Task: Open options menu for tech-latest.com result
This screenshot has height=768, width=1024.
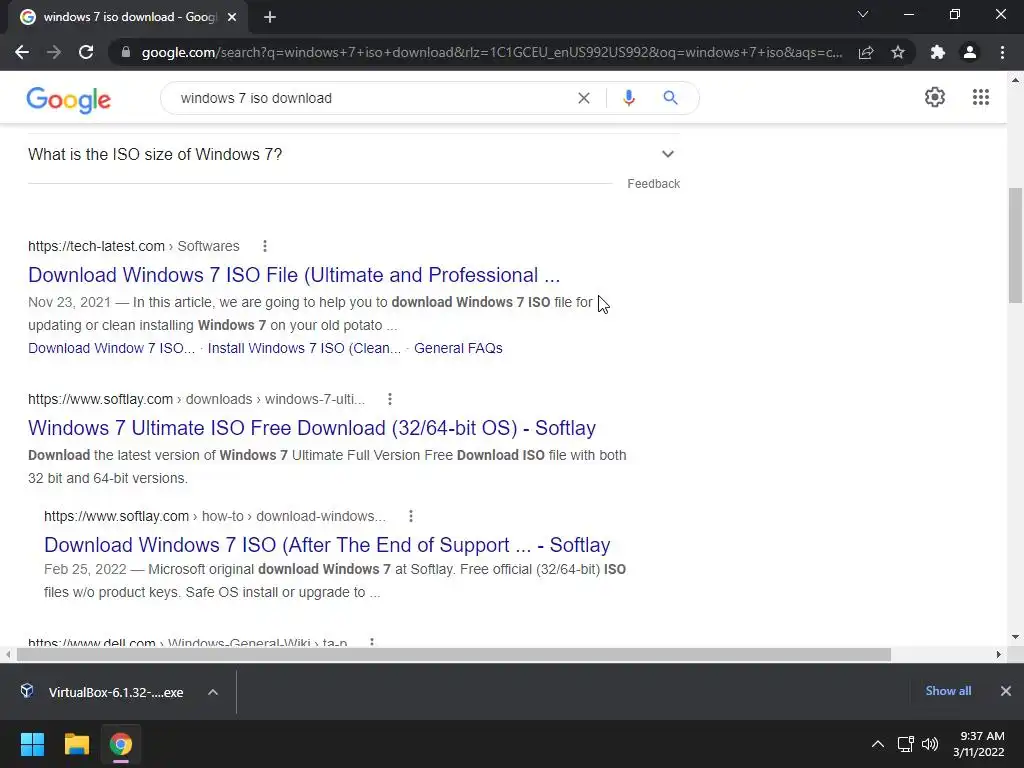Action: pos(264,246)
